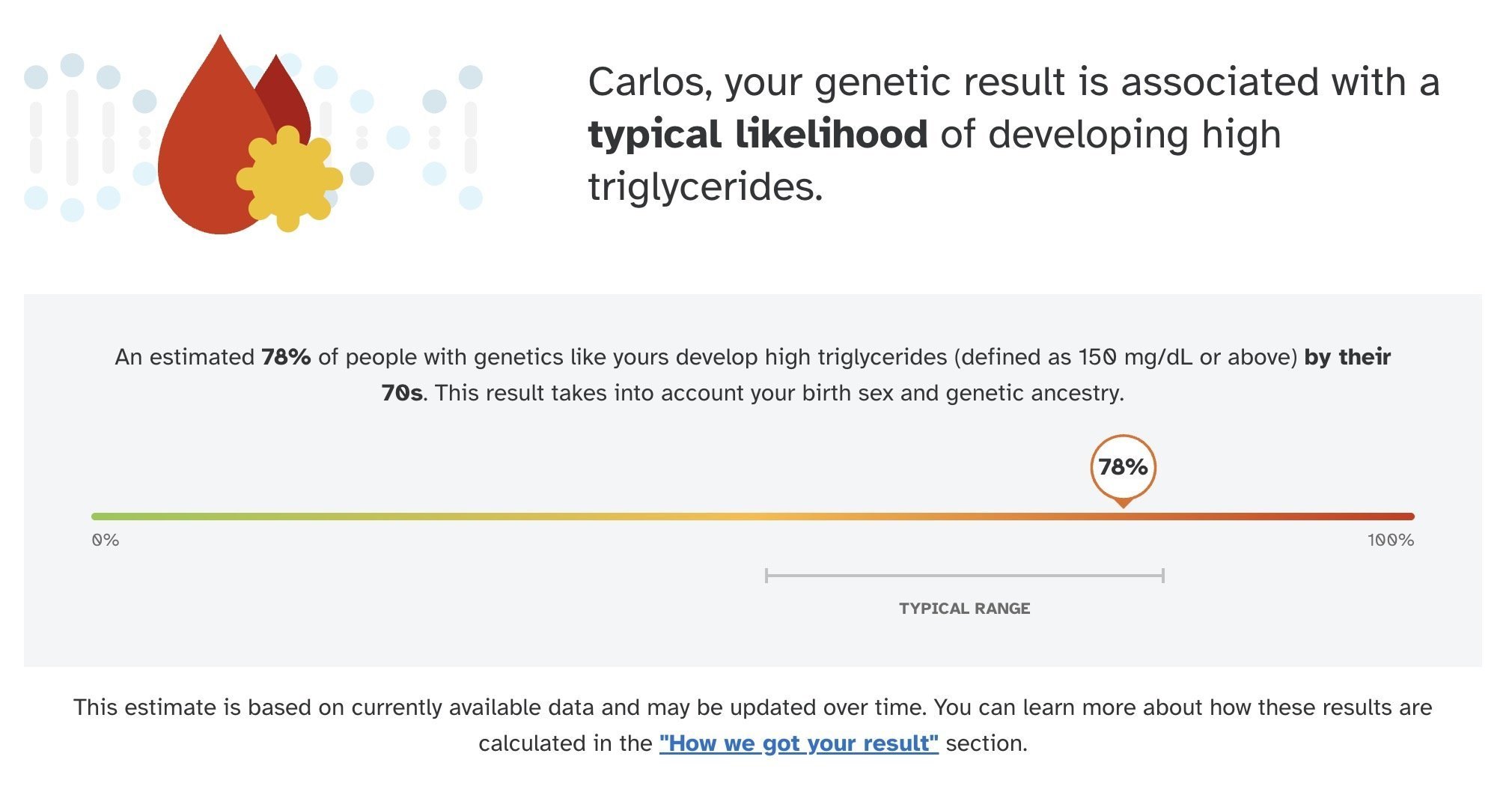Click the right end cap of typical range bracket

click(x=1163, y=575)
